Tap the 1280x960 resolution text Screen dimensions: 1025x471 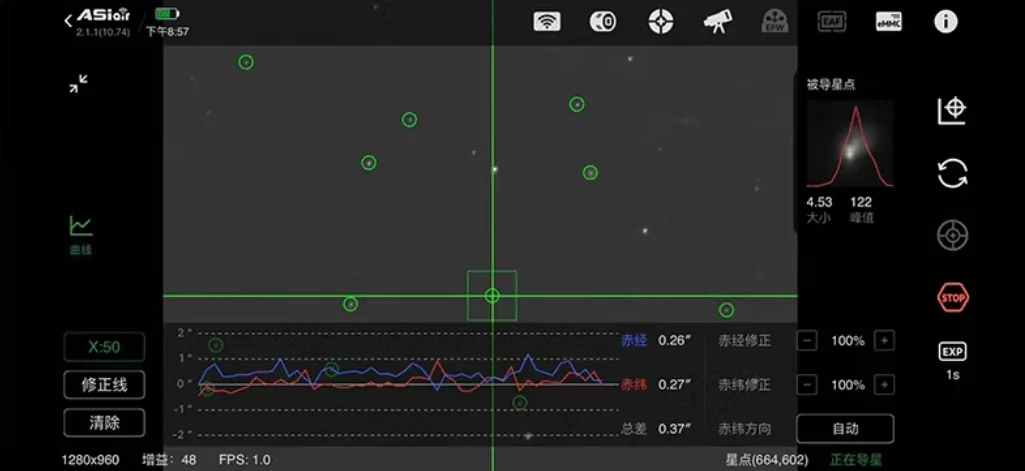(90, 460)
